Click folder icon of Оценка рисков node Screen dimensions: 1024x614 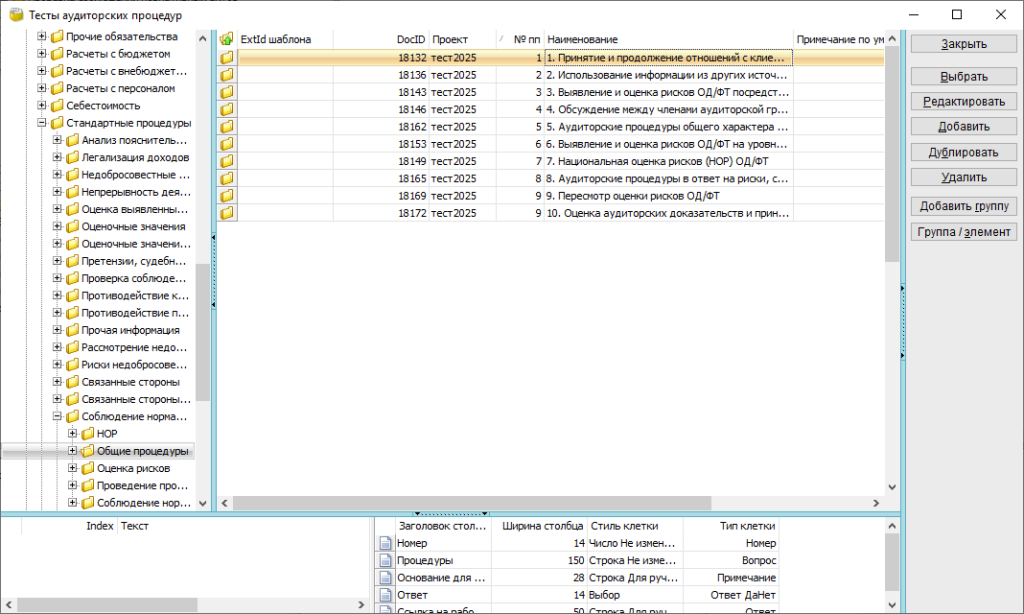[87, 468]
